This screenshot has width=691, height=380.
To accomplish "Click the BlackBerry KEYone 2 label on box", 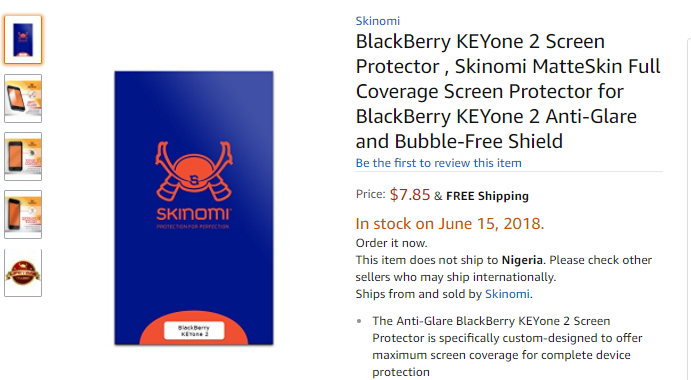I will 194,331.
